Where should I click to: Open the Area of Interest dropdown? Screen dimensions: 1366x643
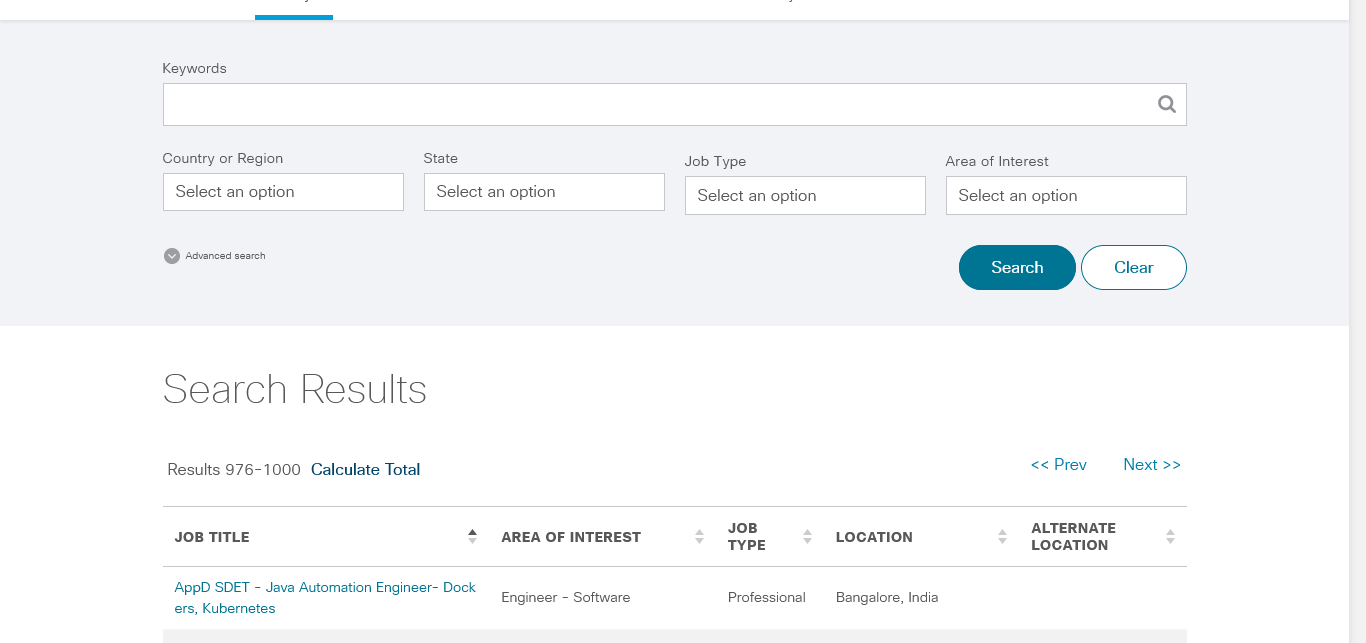1066,196
